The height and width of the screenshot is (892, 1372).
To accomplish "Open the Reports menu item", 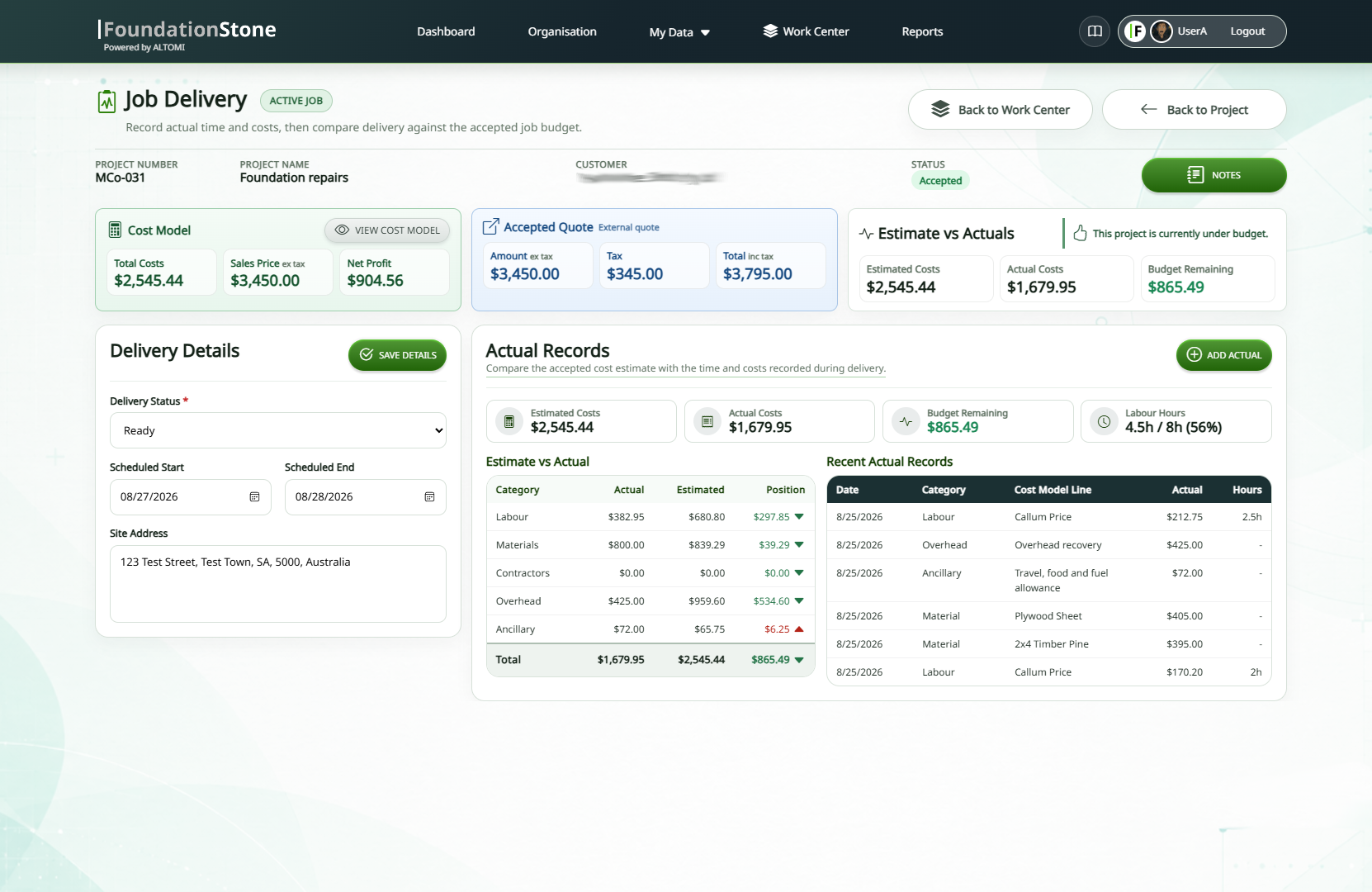I will pos(922,31).
